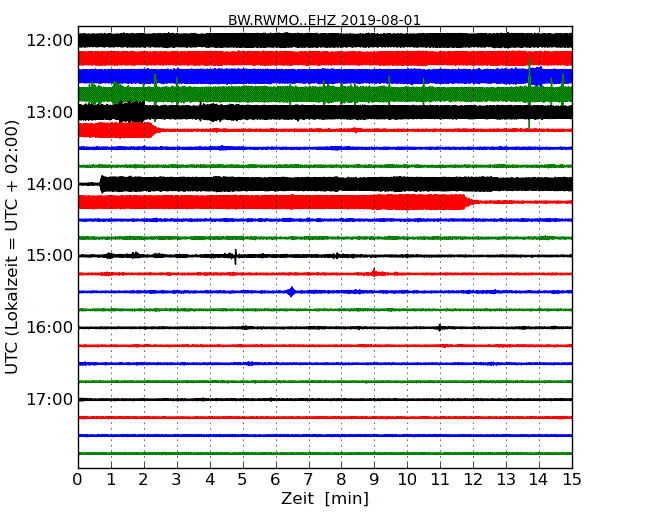Click x-axis tick label 2
Viewport: 650px width, 520px height.
coord(143,479)
